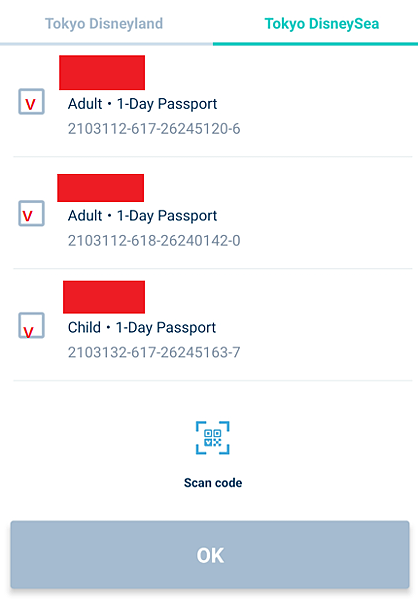This screenshot has height=600, width=418.
Task: Click red redacted name above Child ticket
Action: click(104, 297)
